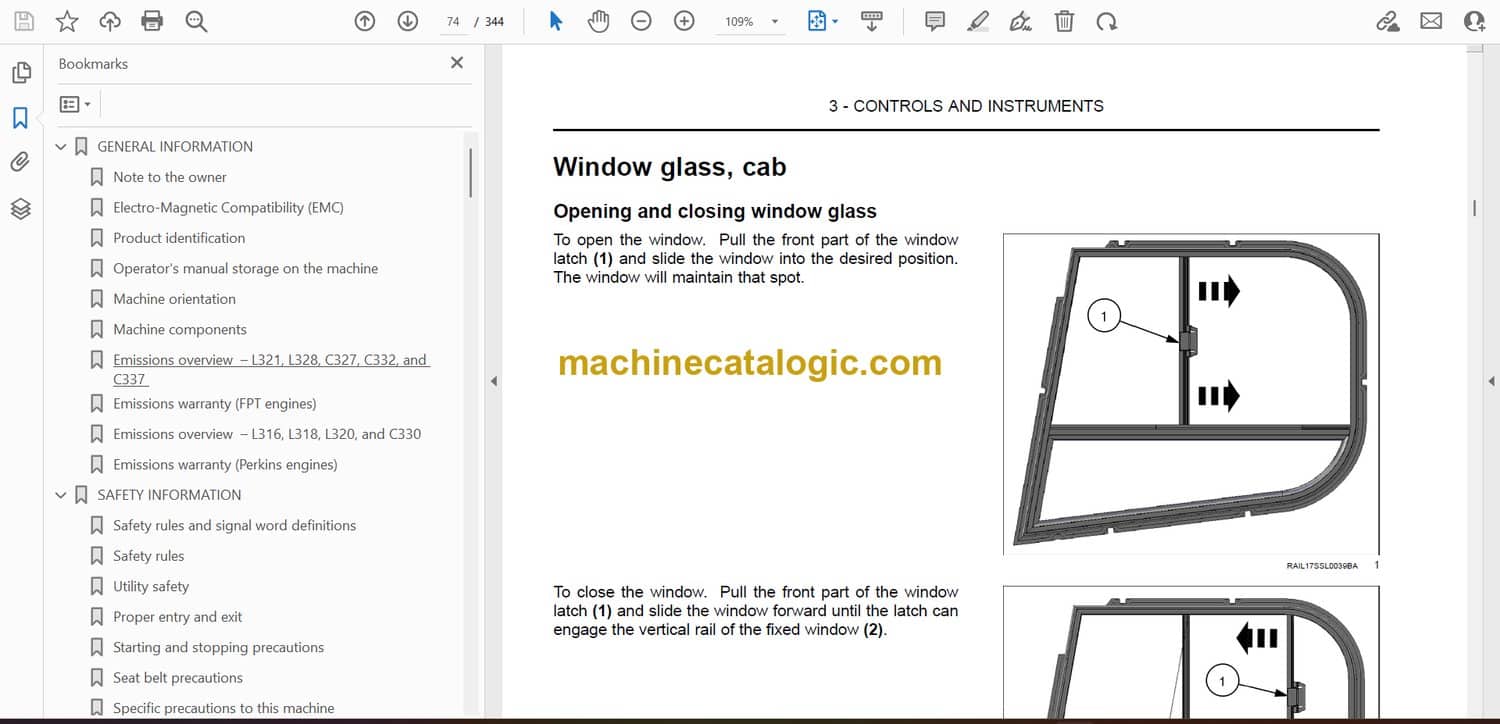This screenshot has height=724, width=1500.
Task: Open Emissions overview L321, L328 bookmark
Action: point(272,369)
